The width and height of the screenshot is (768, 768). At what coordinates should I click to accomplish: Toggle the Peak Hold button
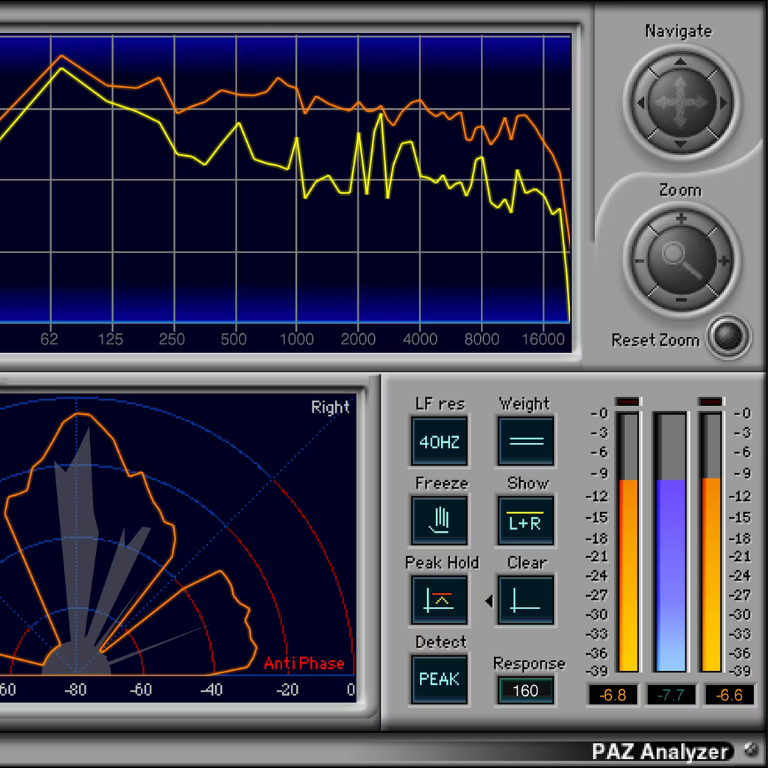[439, 599]
